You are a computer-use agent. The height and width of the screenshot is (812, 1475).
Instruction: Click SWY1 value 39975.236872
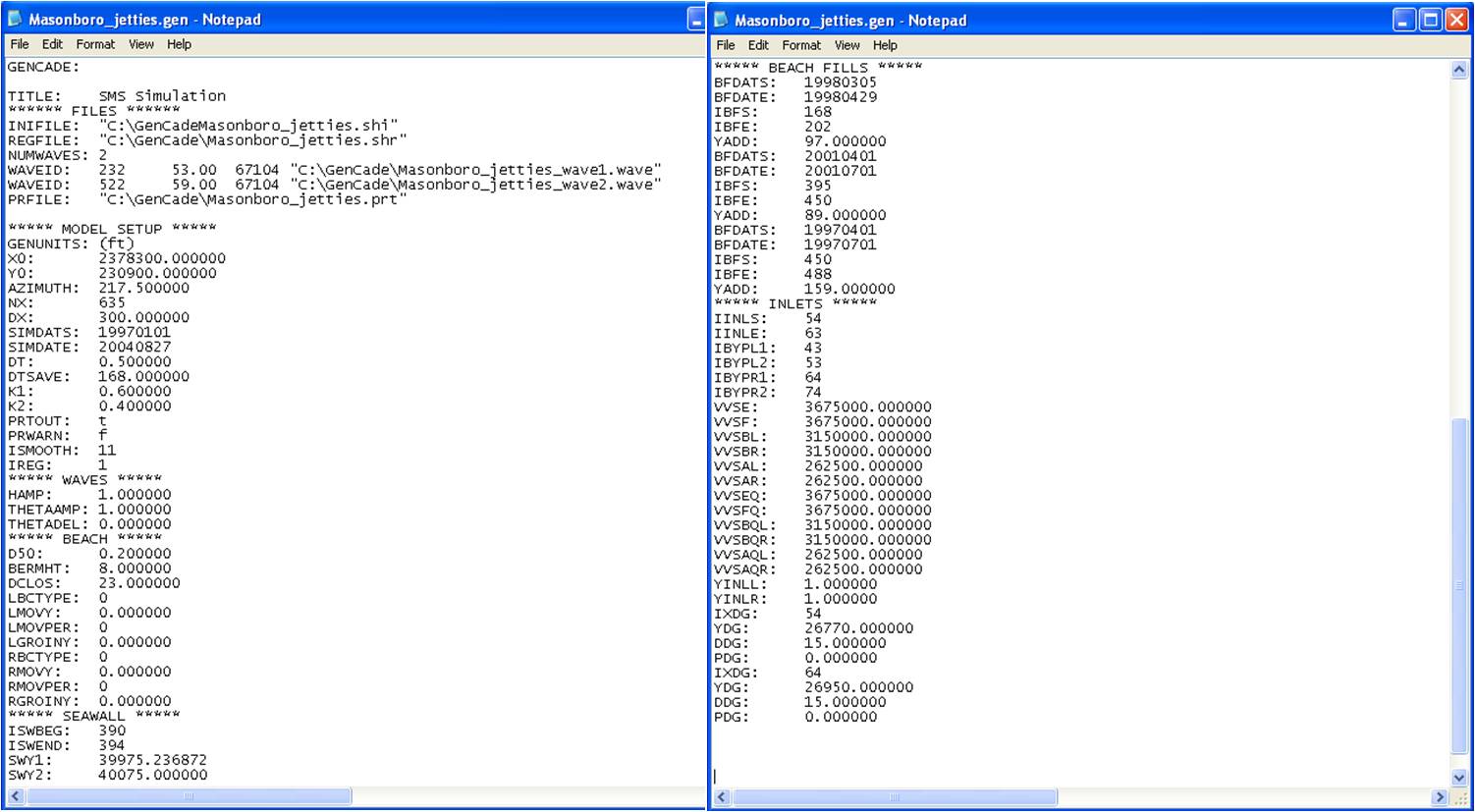pyautogui.click(x=153, y=760)
